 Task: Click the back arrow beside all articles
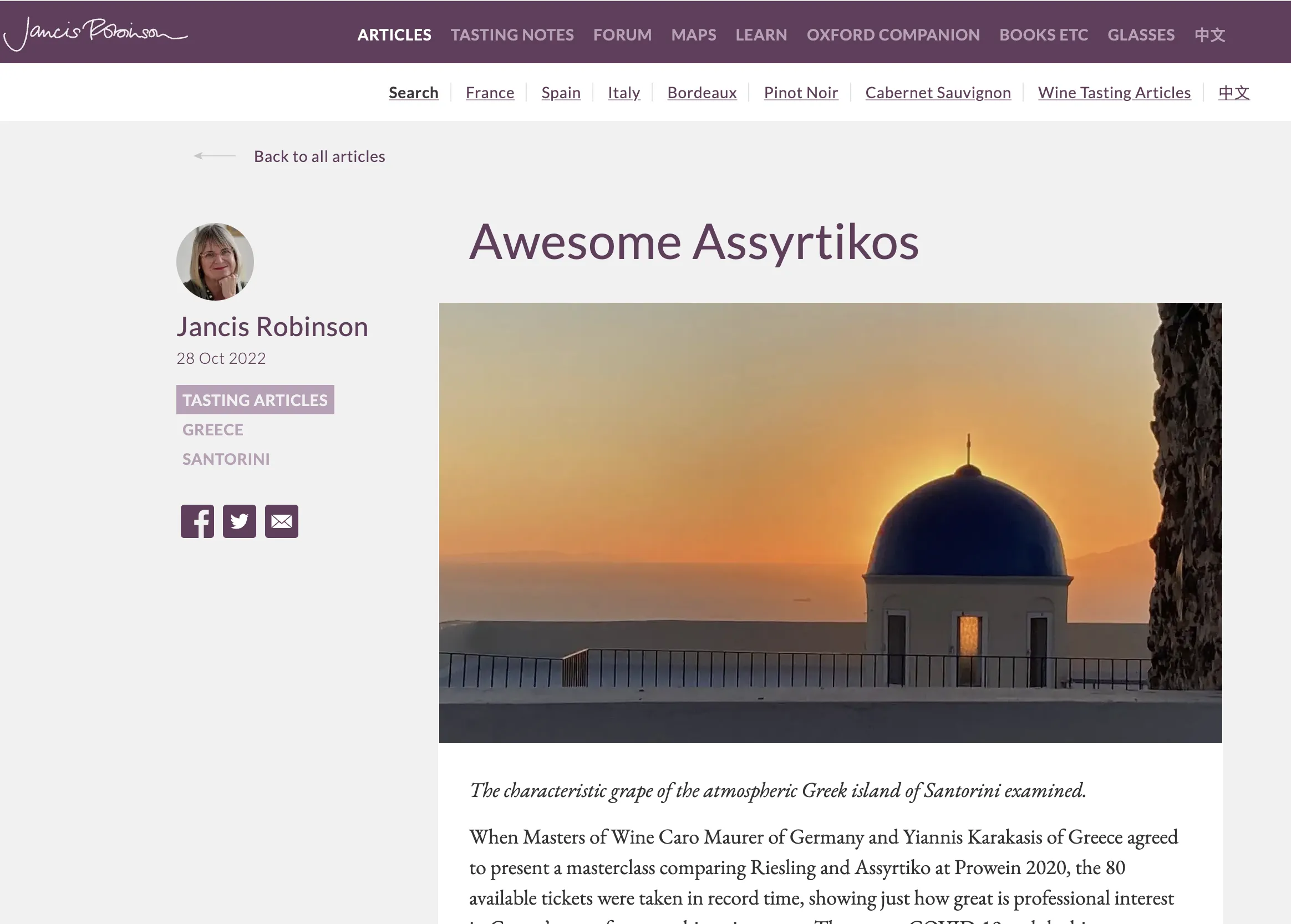[x=215, y=155]
